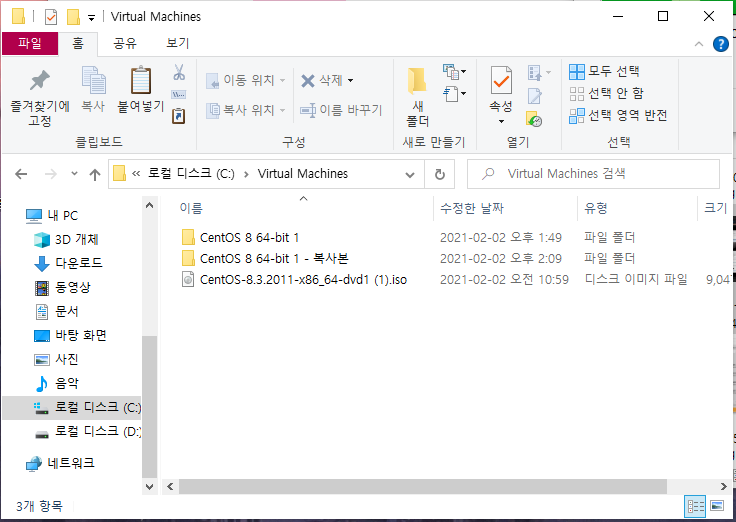Click the Paste shortcut icon
Image resolution: width=736 pixels, height=522 pixels.
(x=179, y=115)
